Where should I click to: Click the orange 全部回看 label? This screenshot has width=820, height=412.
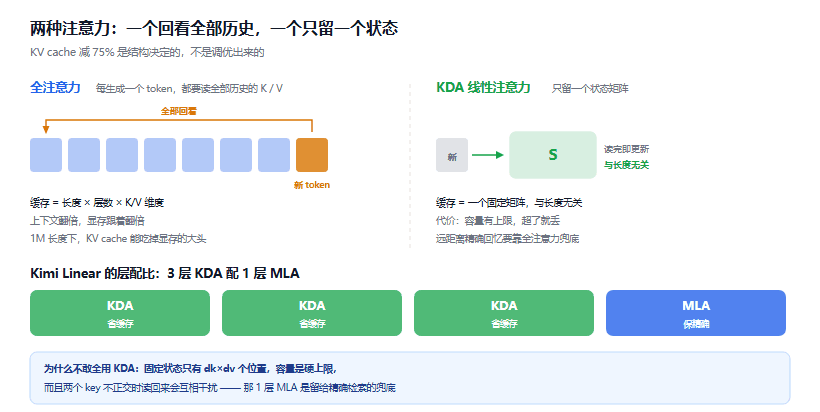pos(178,111)
